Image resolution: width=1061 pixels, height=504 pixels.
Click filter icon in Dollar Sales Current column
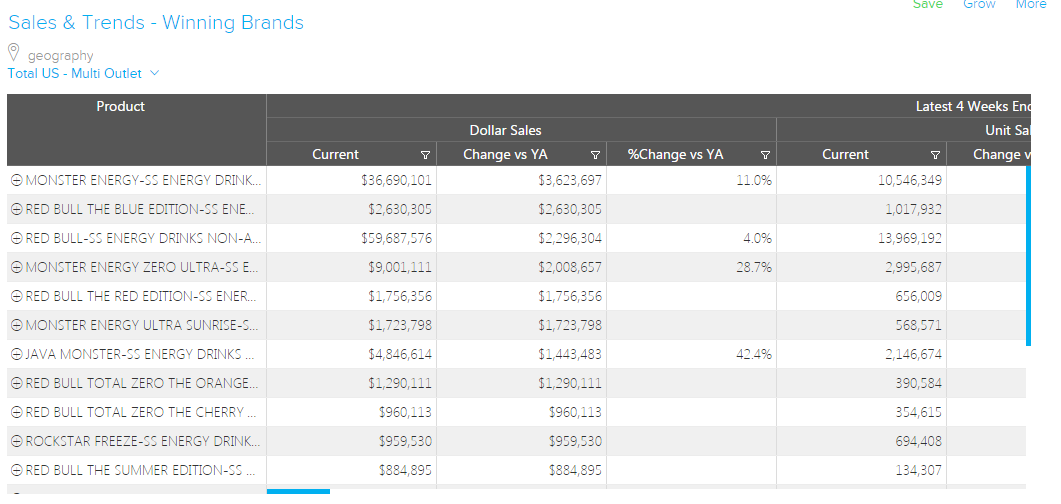[x=425, y=155]
